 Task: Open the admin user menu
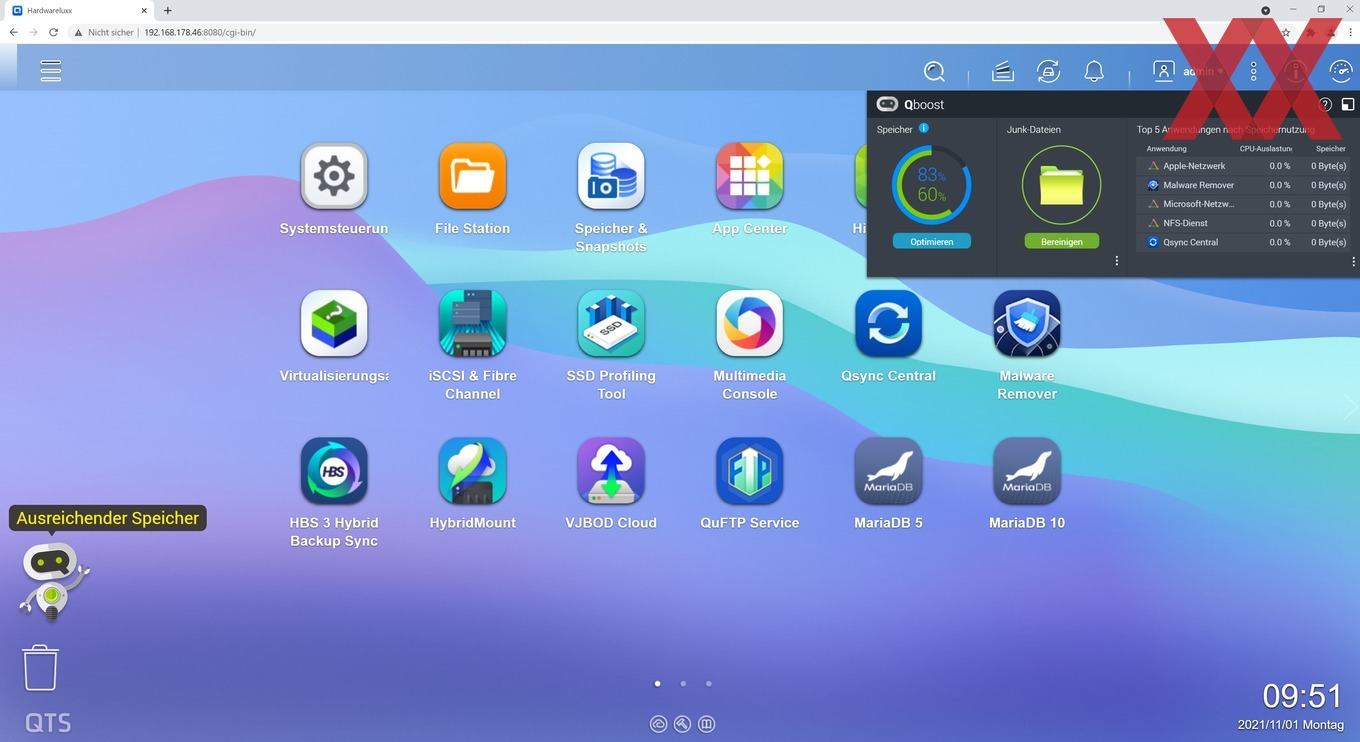(x=1188, y=71)
